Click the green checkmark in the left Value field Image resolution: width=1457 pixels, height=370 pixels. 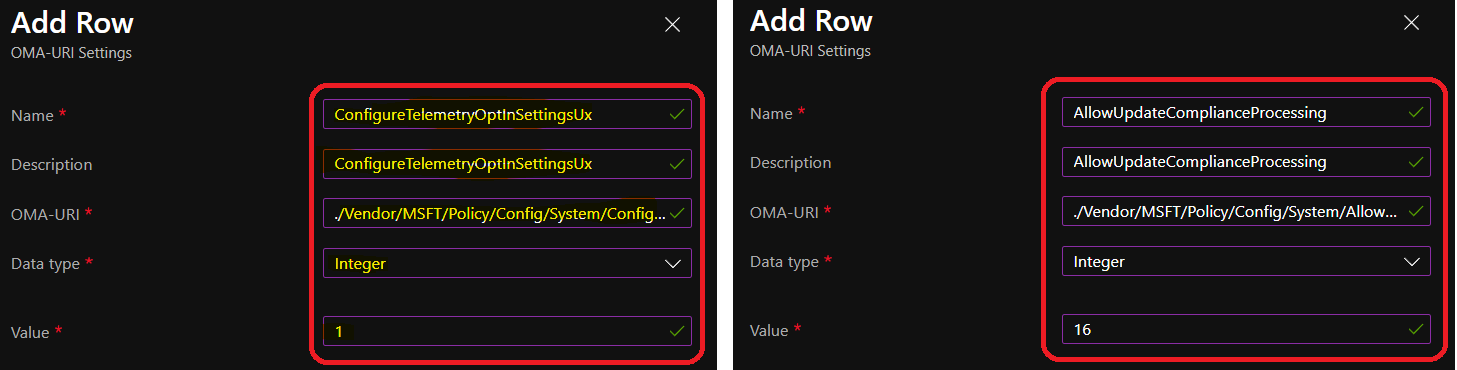[x=676, y=330]
